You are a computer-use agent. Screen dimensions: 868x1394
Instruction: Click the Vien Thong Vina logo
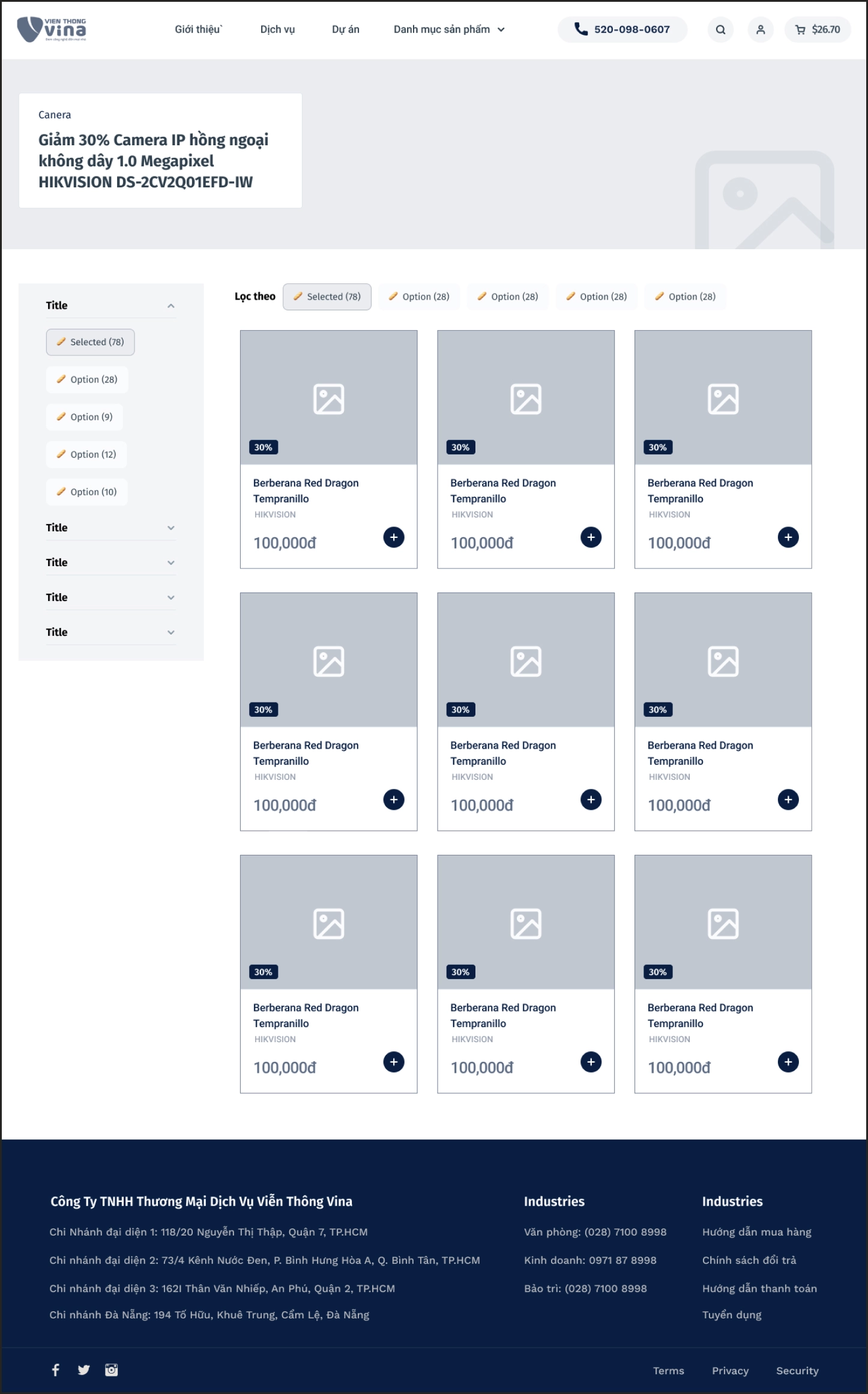tap(52, 29)
